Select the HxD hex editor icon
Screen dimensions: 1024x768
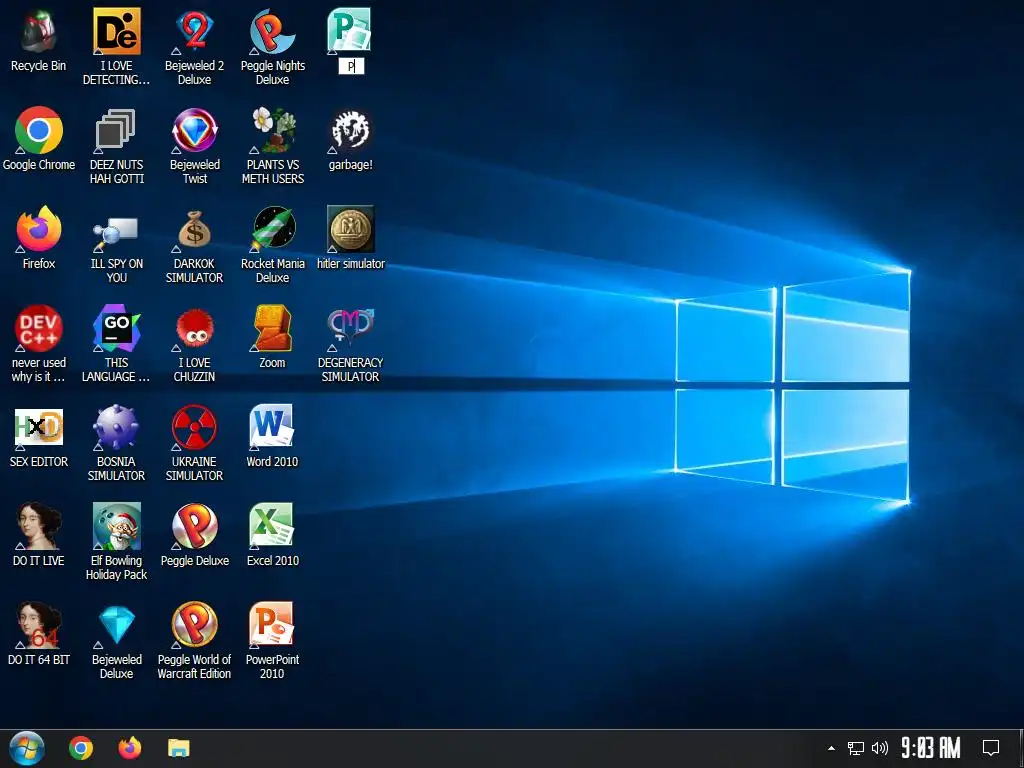39,428
